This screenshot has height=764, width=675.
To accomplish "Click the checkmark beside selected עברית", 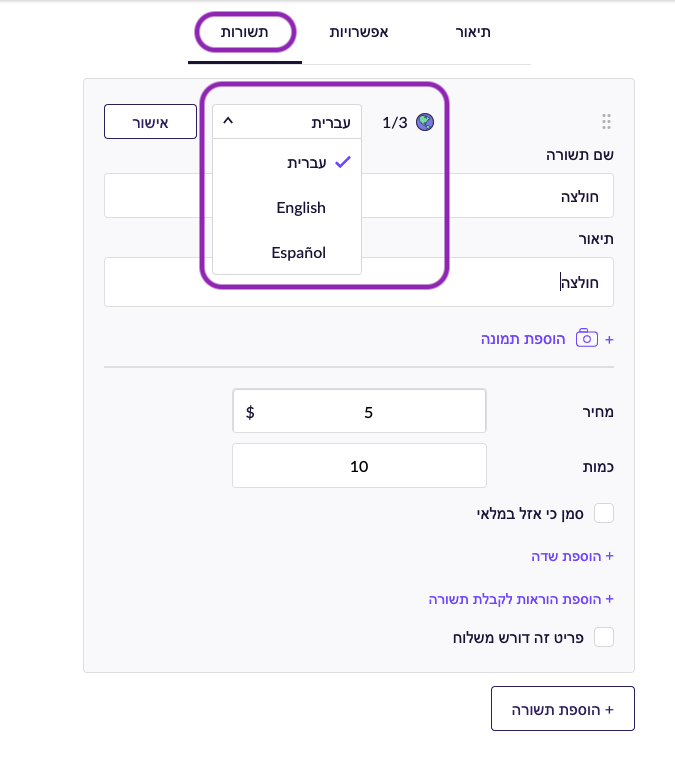I will (x=343, y=162).
